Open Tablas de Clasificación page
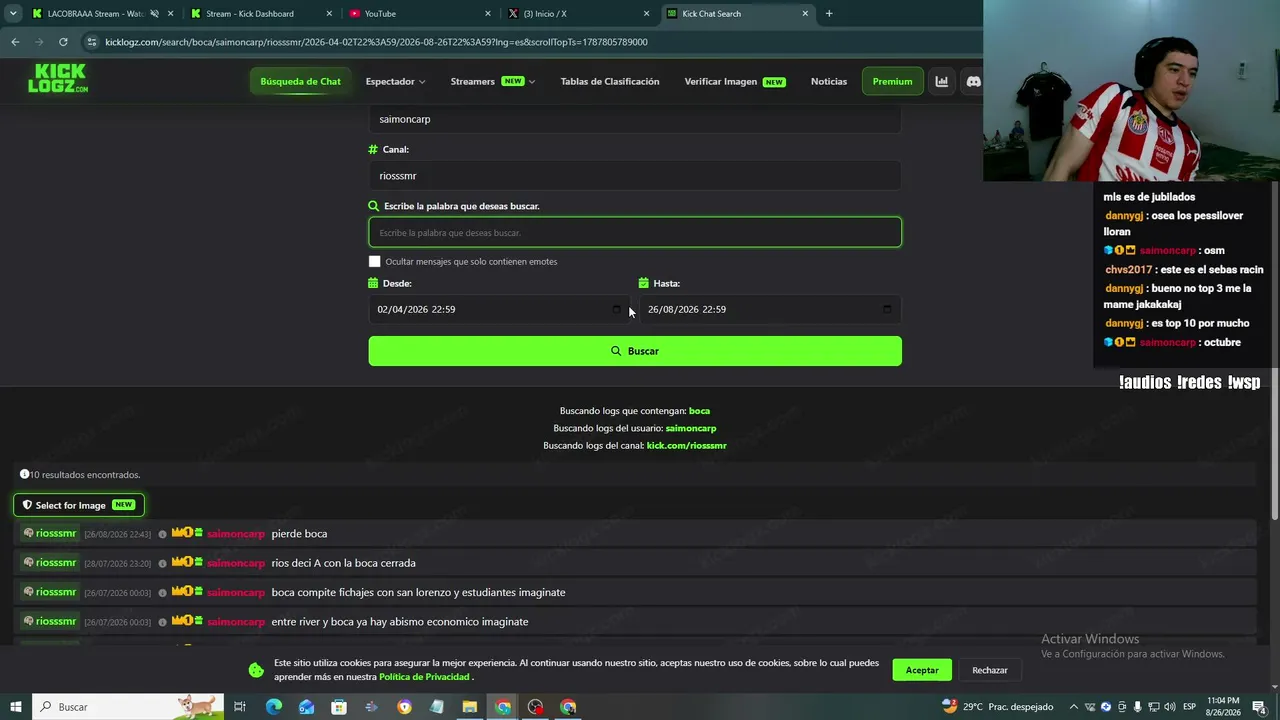 610,82
